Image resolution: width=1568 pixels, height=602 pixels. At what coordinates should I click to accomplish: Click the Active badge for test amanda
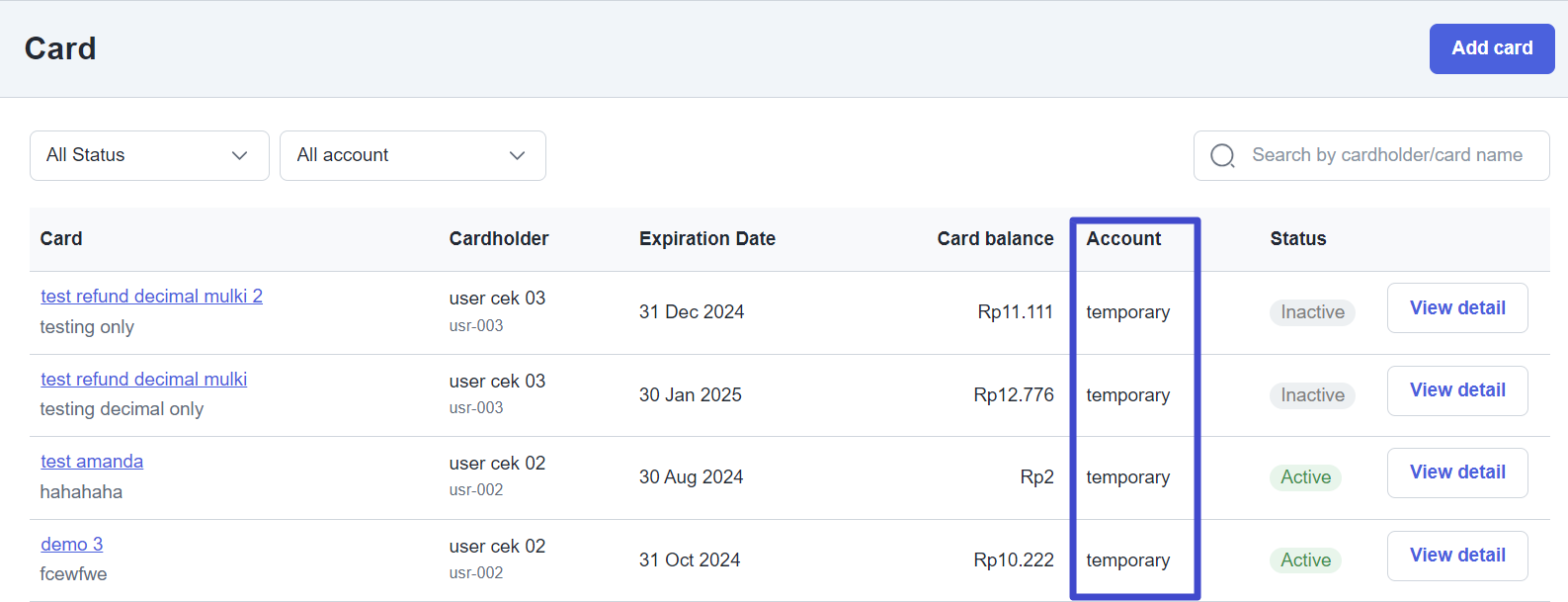1305,477
